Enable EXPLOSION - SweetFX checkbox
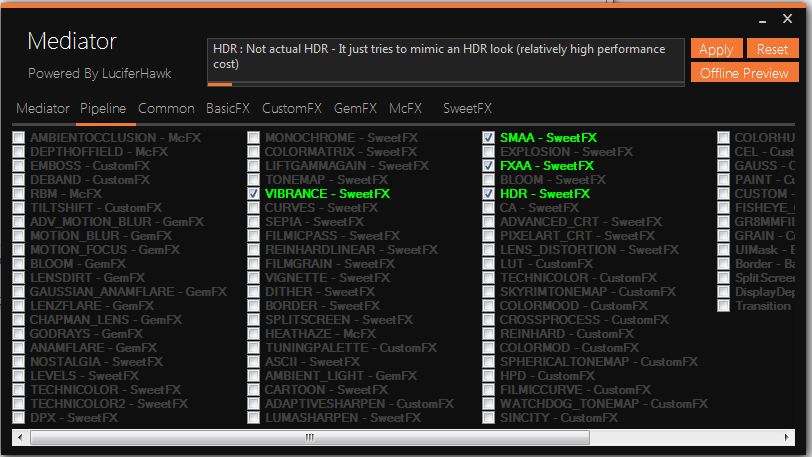 [488, 152]
